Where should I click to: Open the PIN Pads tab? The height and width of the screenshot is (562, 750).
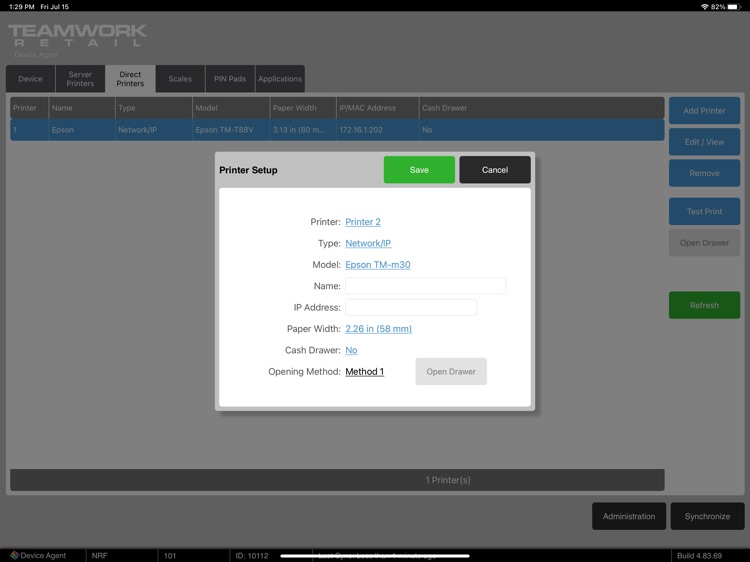[x=230, y=79]
